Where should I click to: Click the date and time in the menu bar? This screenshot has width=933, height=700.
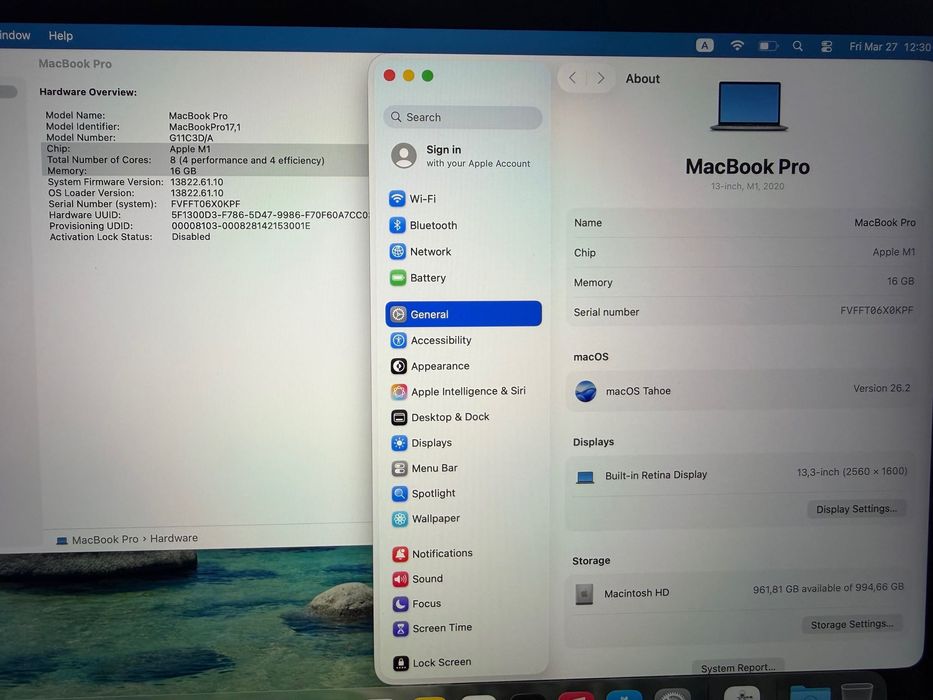[x=890, y=47]
